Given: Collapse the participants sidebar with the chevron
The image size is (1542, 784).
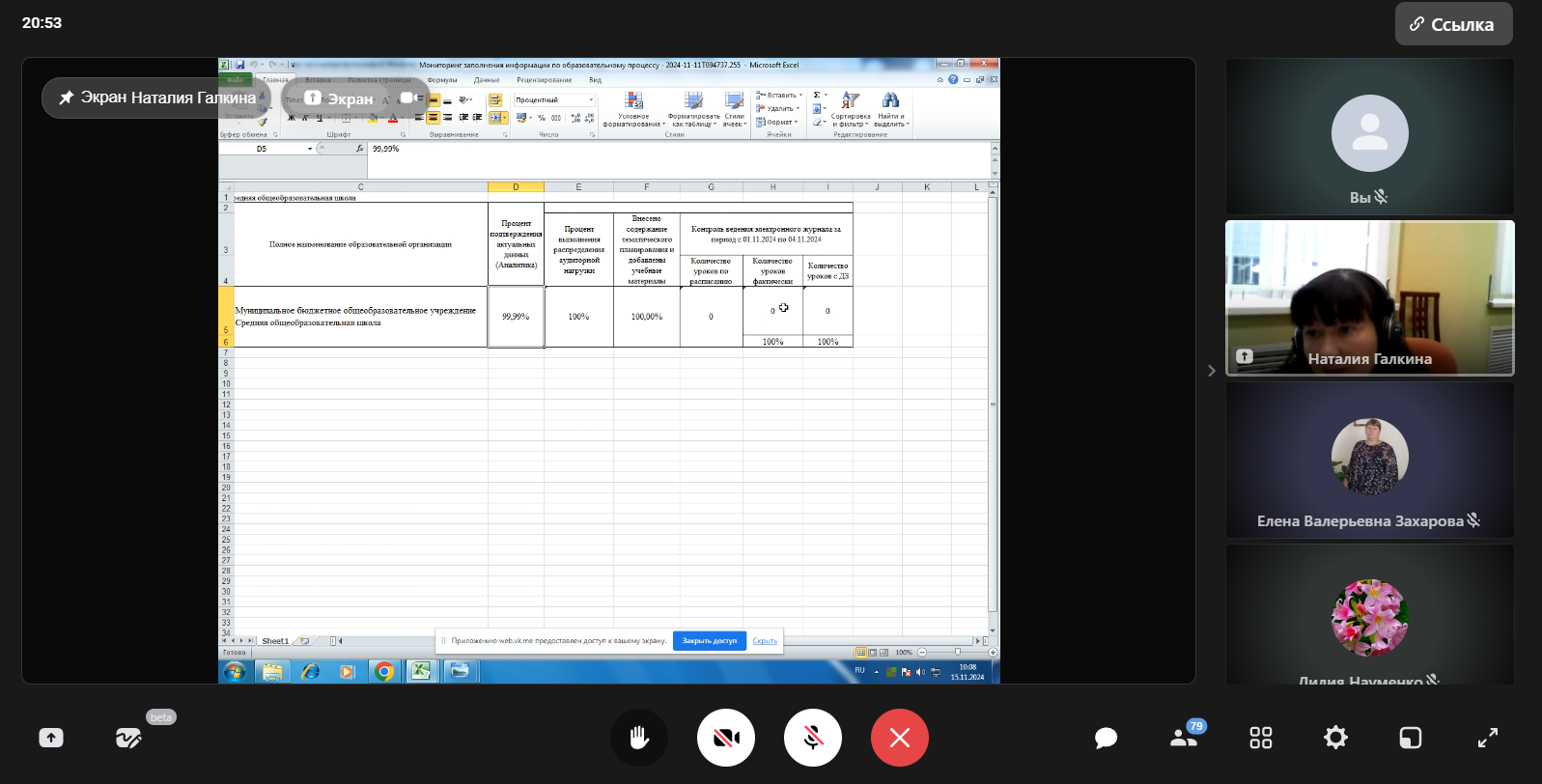Looking at the screenshot, I should [1212, 371].
